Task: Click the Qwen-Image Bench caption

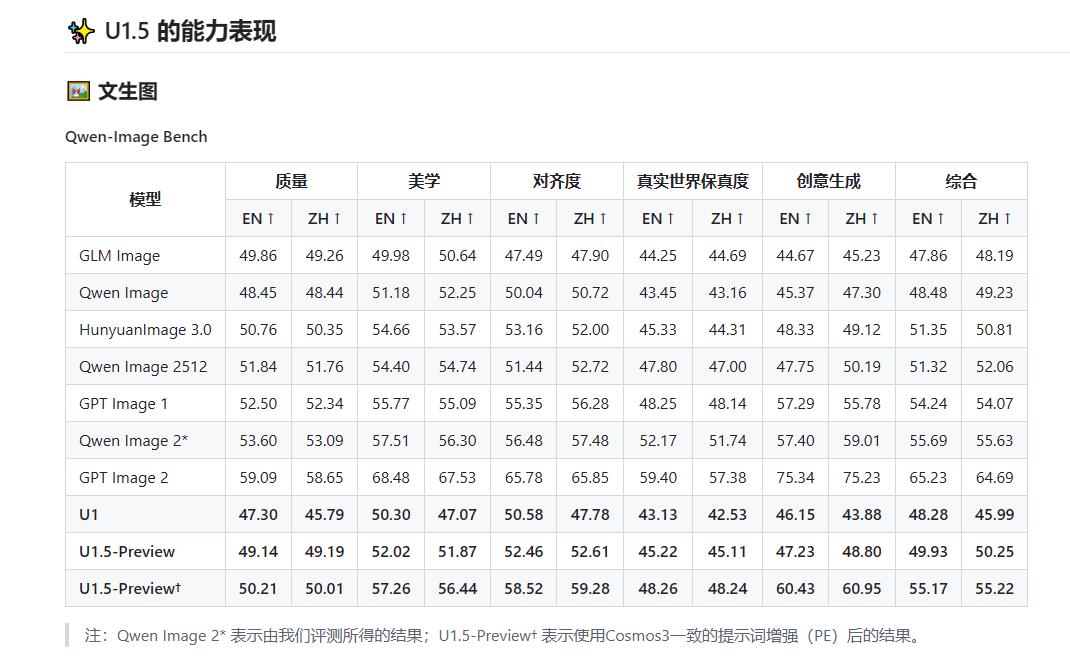Action: click(x=136, y=137)
